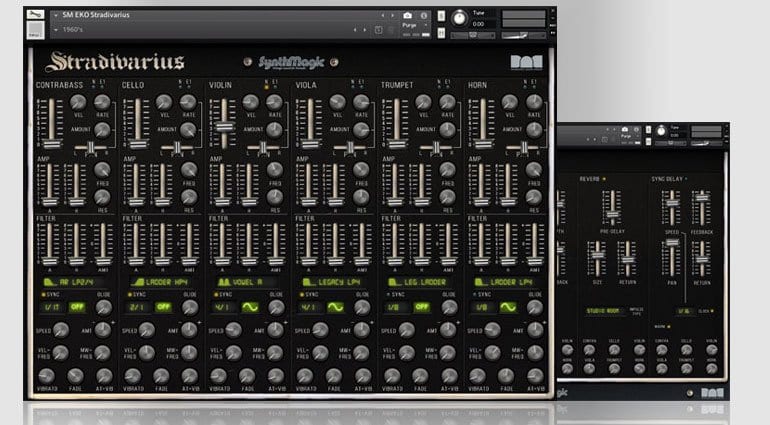Screen dimensions: 770x425
Task: Open instrument edit mode via wrench icon
Action: pos(35,14)
